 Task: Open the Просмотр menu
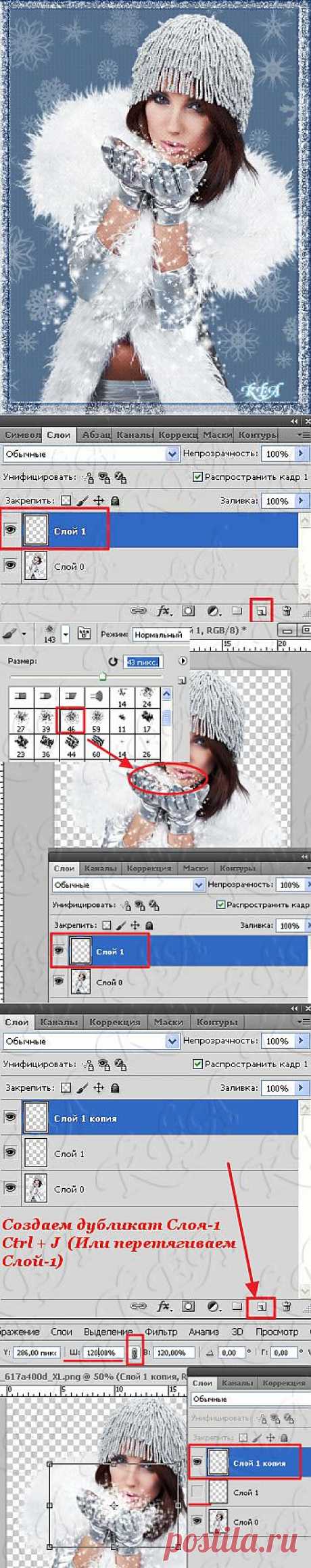(277, 1331)
